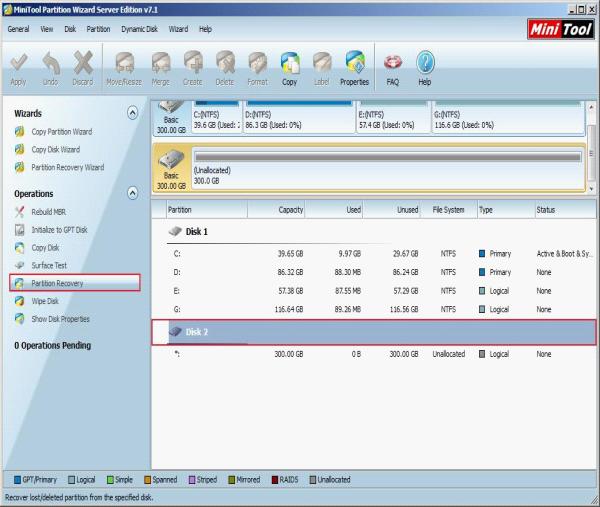Select E:(NTFS) 57.4 GB block
The width and height of the screenshot is (600, 507).
click(393, 117)
